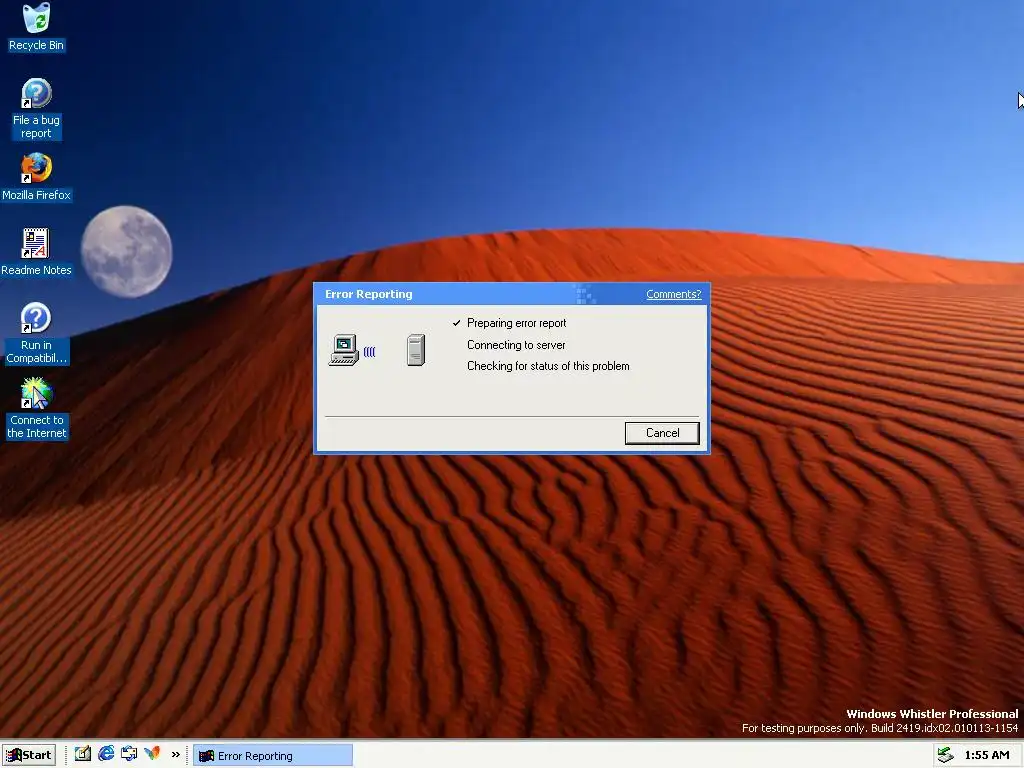Image resolution: width=1024 pixels, height=768 pixels.
Task: Click the 1:55 AM system clock
Action: click(987, 756)
